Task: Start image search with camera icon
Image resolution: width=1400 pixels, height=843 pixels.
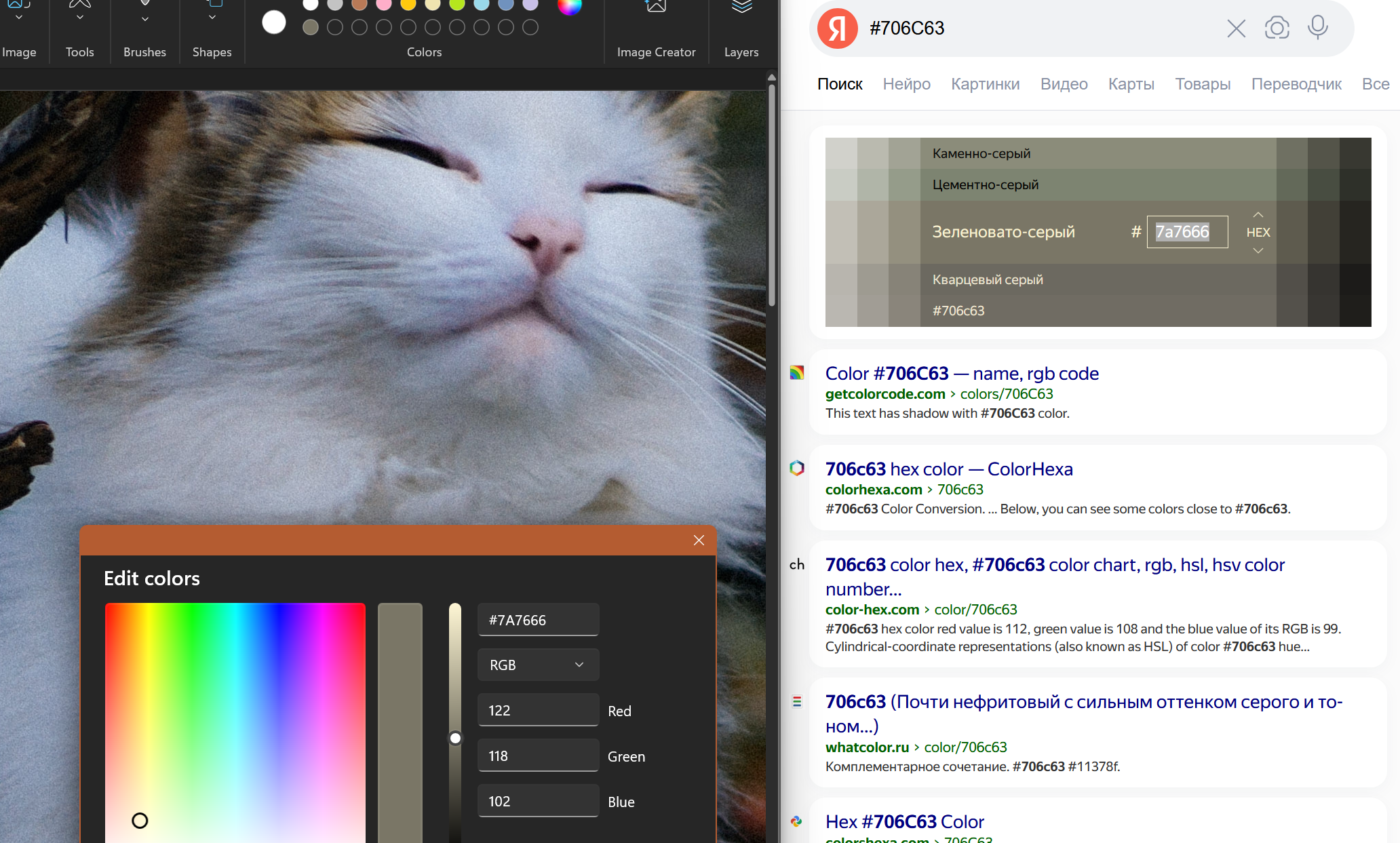Action: pos(1277,28)
